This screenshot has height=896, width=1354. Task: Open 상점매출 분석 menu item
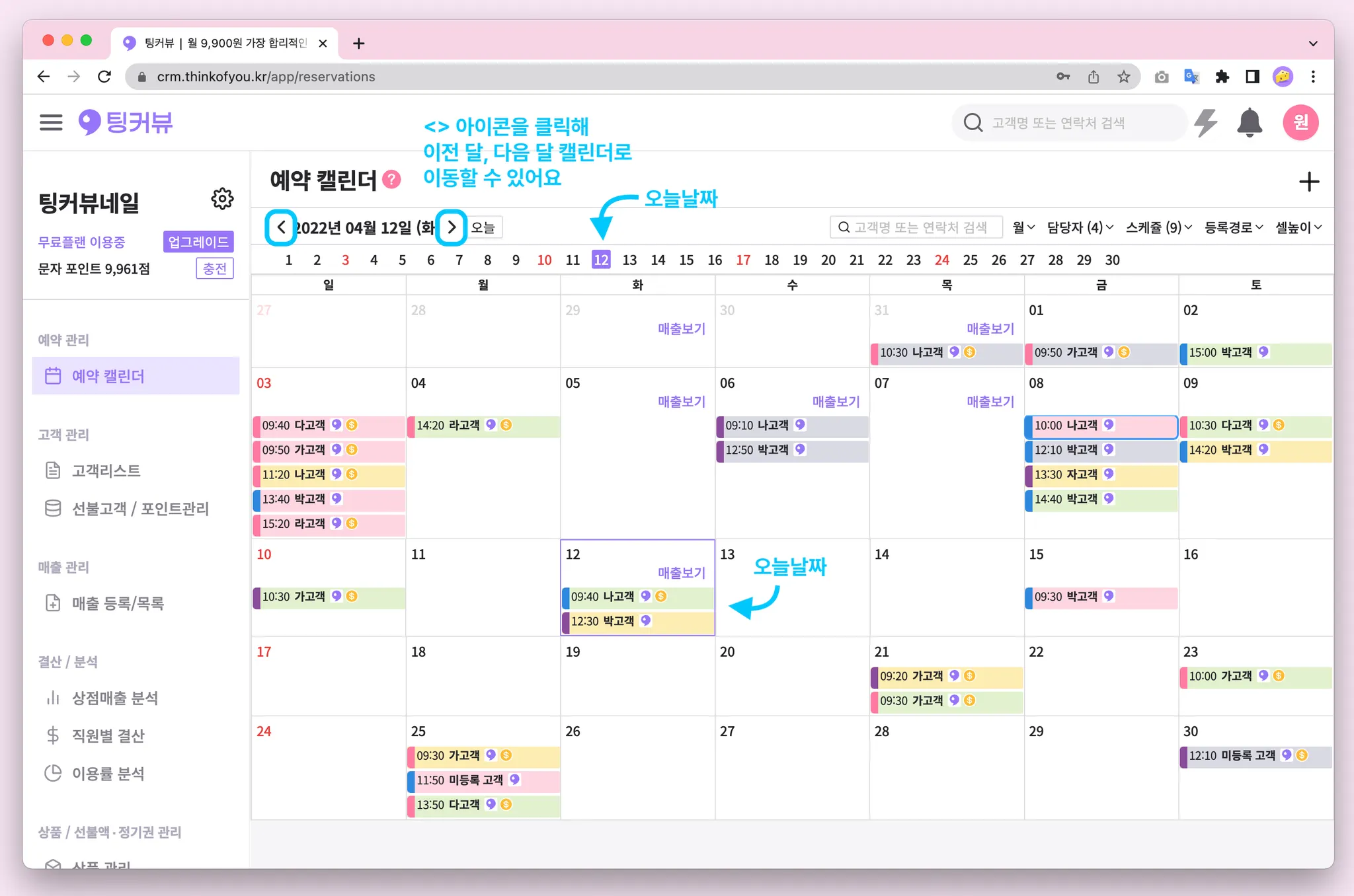114,698
